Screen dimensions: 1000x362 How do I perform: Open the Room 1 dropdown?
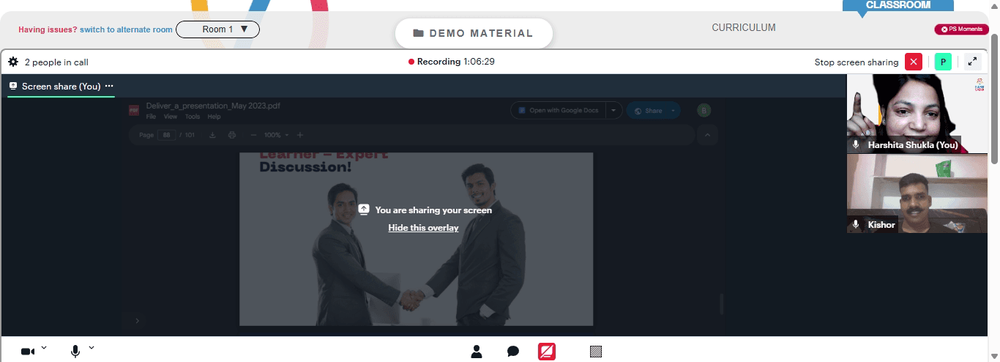[x=218, y=29]
